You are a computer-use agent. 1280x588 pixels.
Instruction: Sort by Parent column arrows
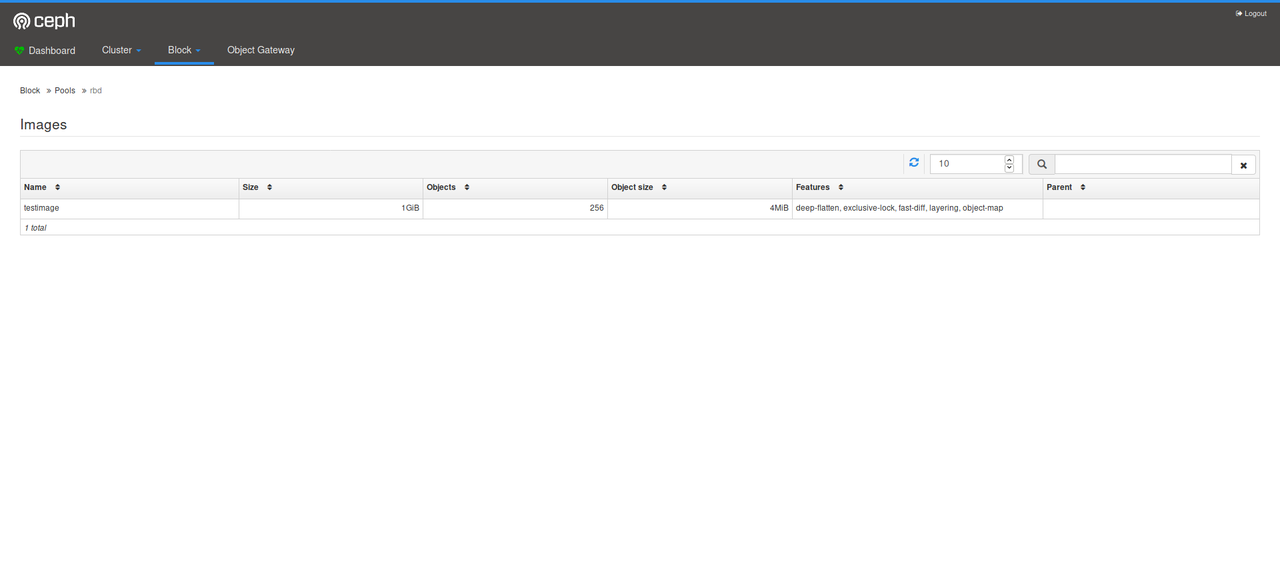coord(1083,188)
